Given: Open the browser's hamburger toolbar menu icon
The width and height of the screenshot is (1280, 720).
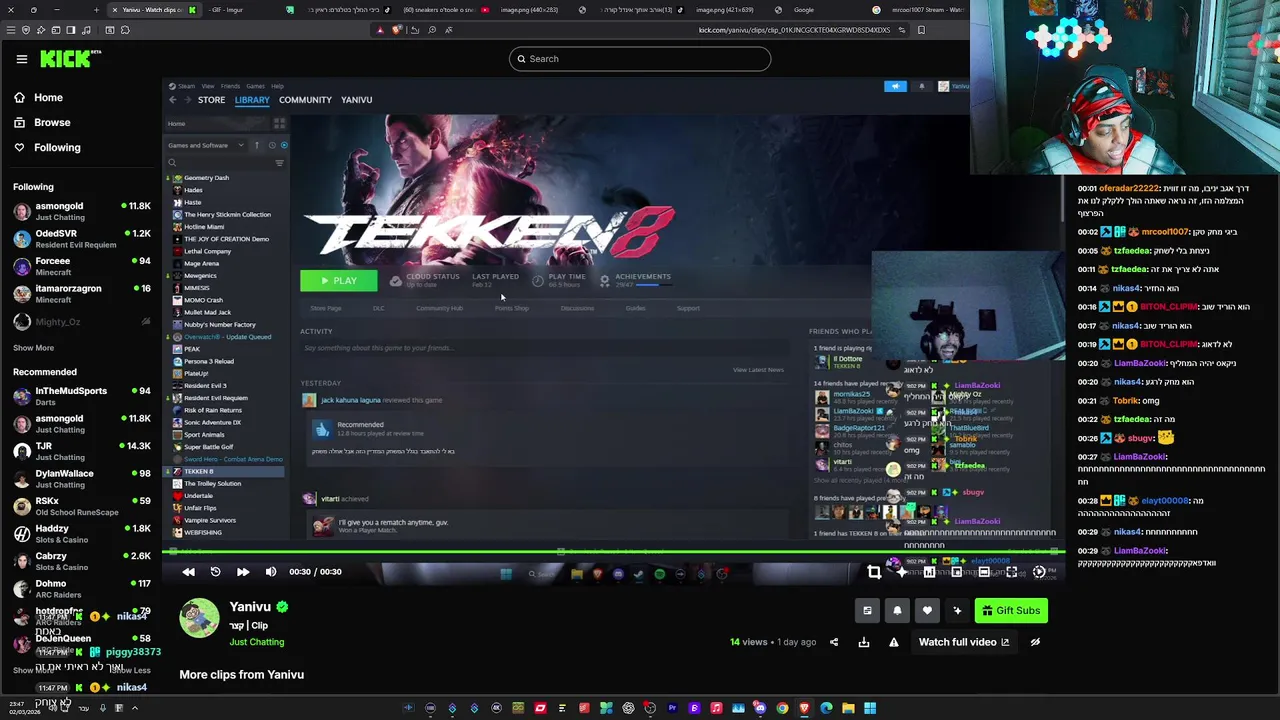Looking at the screenshot, I should 10,30.
